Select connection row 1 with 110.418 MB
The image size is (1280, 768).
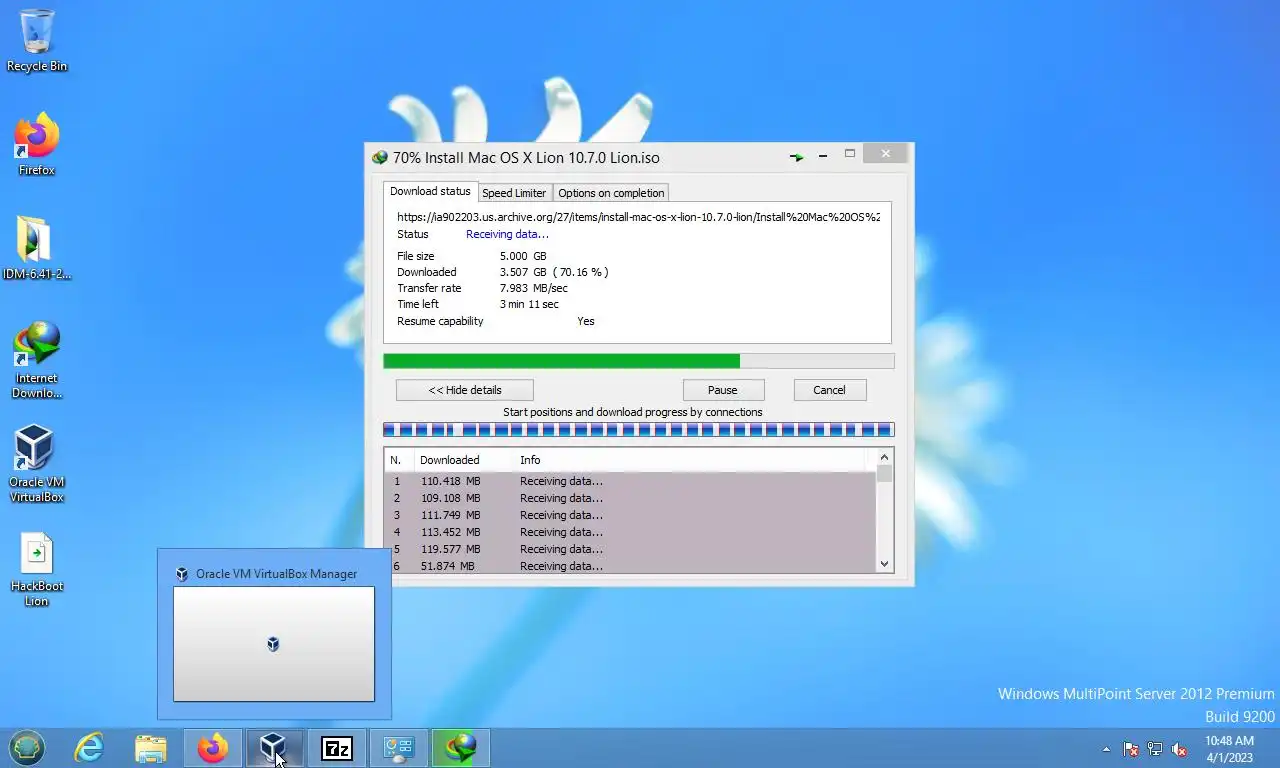click(x=630, y=481)
